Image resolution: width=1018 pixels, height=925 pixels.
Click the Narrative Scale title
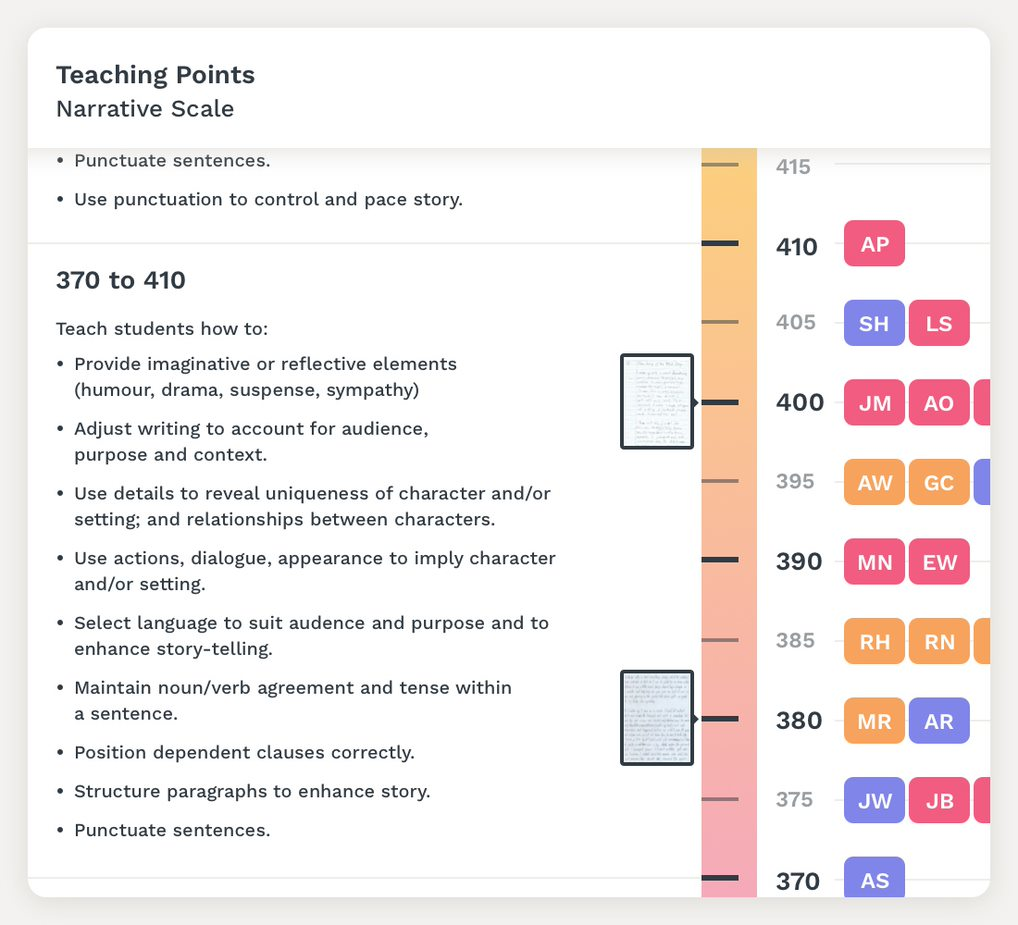pos(145,108)
